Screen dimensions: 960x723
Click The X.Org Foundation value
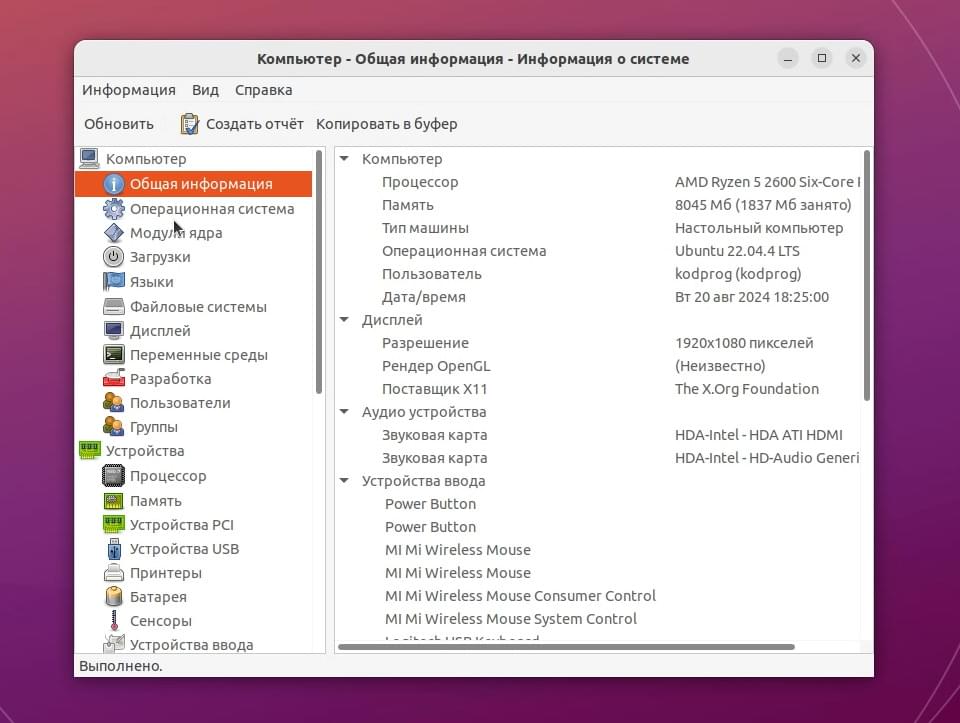[x=747, y=389]
